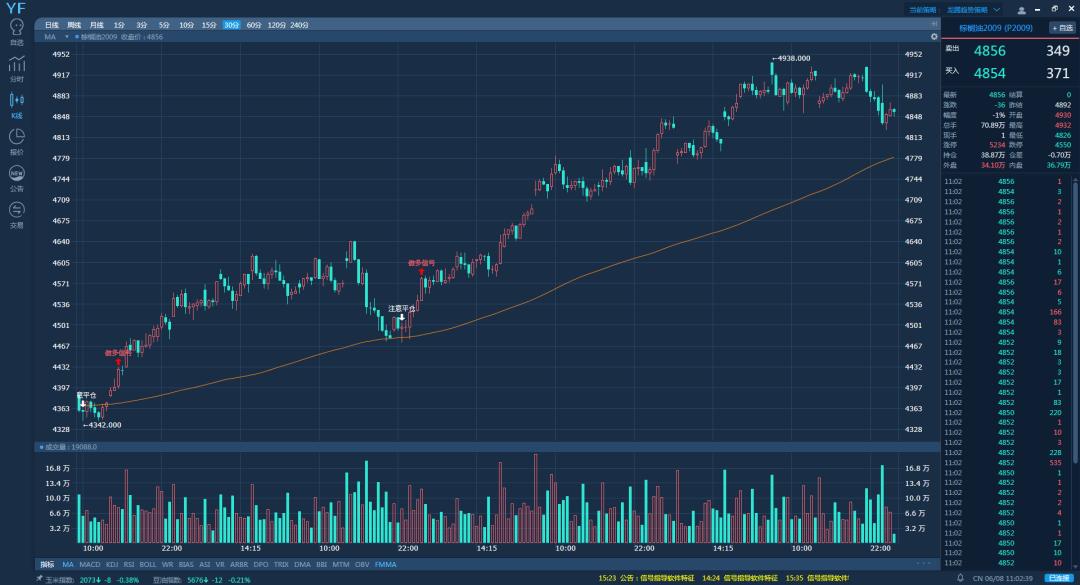Select the 3分 timeframe

pyautogui.click(x=141, y=25)
